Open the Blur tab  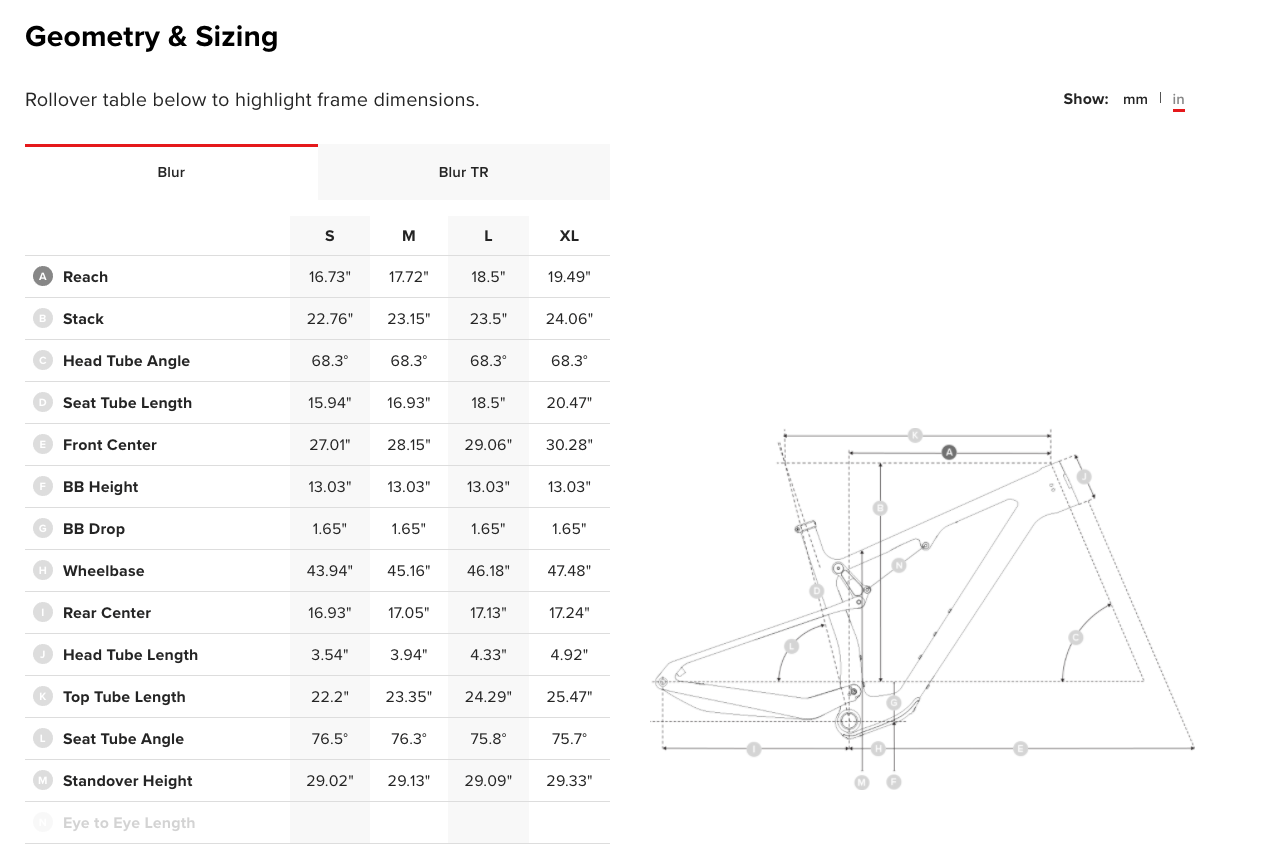pyautogui.click(x=171, y=172)
